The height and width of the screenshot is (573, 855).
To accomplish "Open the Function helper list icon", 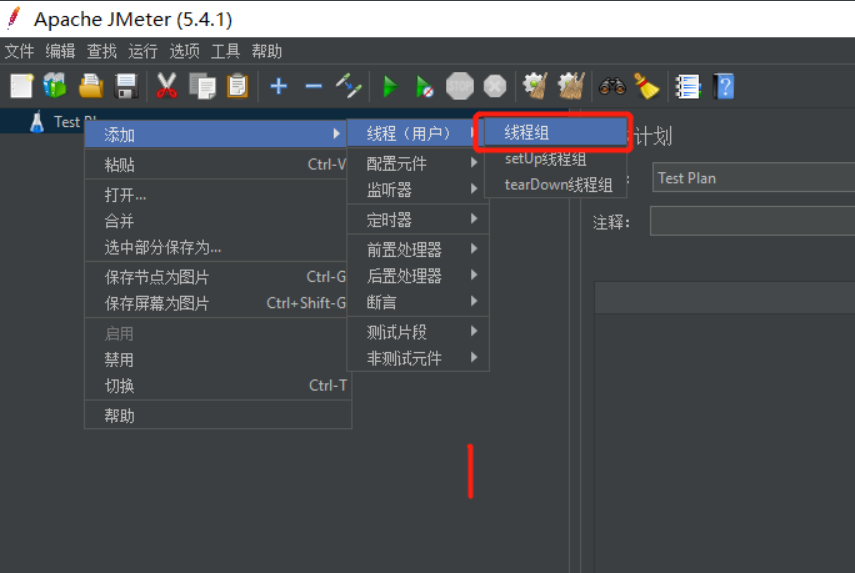I will pos(688,86).
